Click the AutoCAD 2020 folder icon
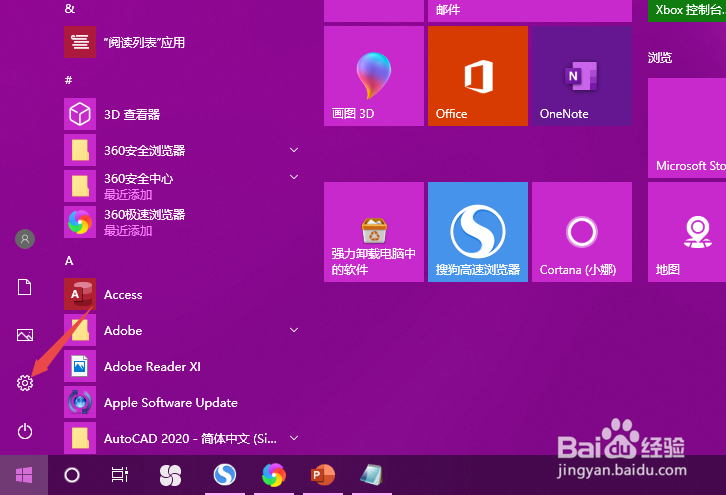The height and width of the screenshot is (495, 726). click(x=80, y=438)
